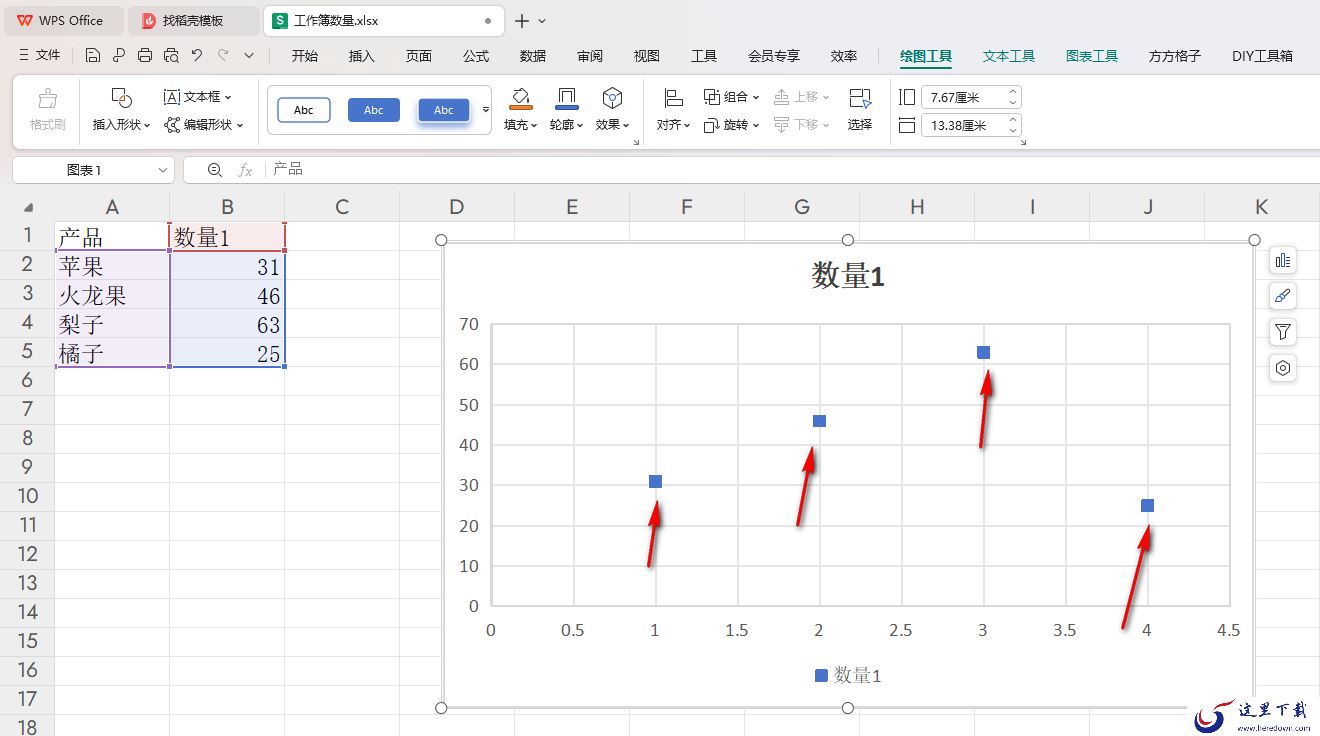
Task: Open the 文件 menu
Action: (40, 55)
